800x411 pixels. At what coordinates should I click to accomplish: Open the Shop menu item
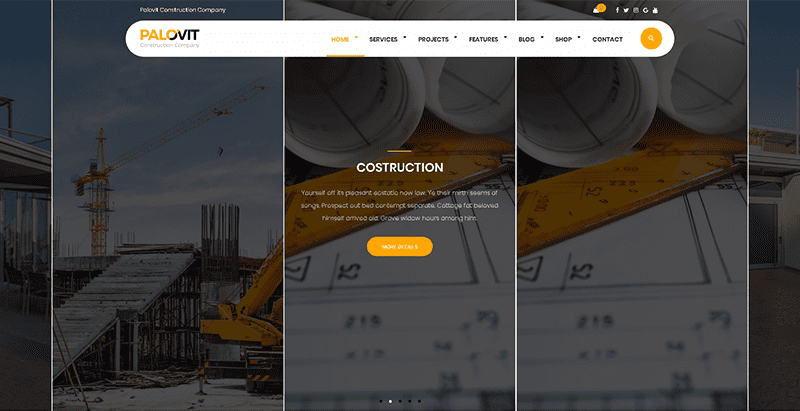click(563, 39)
